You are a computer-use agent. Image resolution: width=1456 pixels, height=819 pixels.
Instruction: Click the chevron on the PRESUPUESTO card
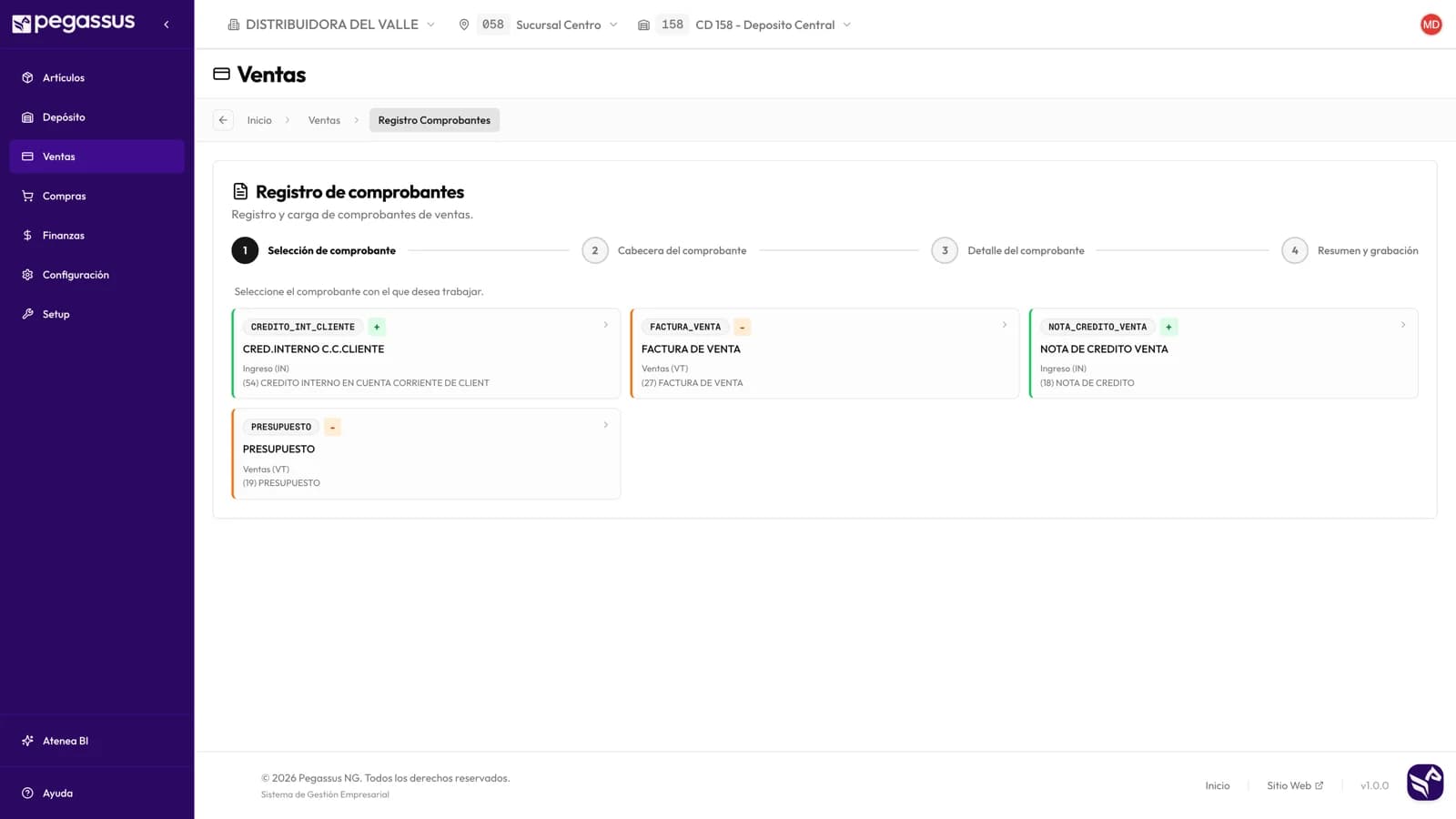(x=606, y=425)
